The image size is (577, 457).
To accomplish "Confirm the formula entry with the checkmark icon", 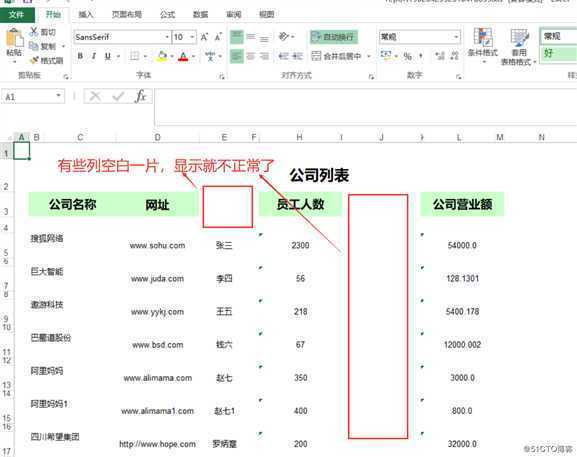I will [x=118, y=96].
